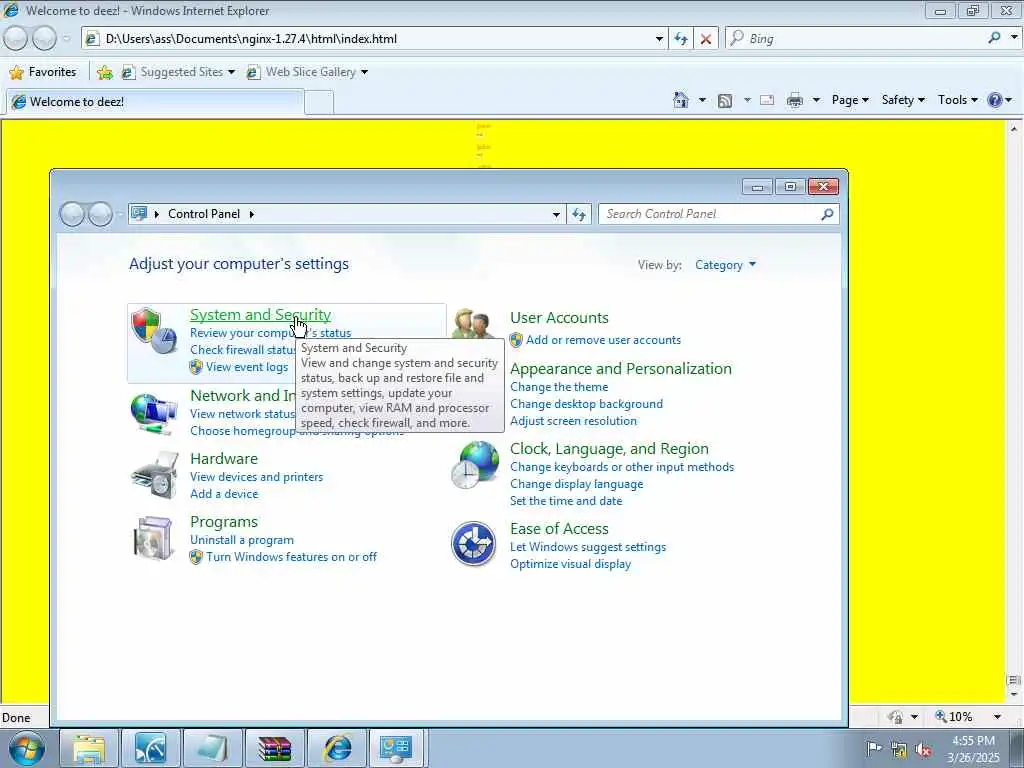The image size is (1024, 768).
Task: Select the Welcome to deez! tab
Action: click(x=155, y=102)
